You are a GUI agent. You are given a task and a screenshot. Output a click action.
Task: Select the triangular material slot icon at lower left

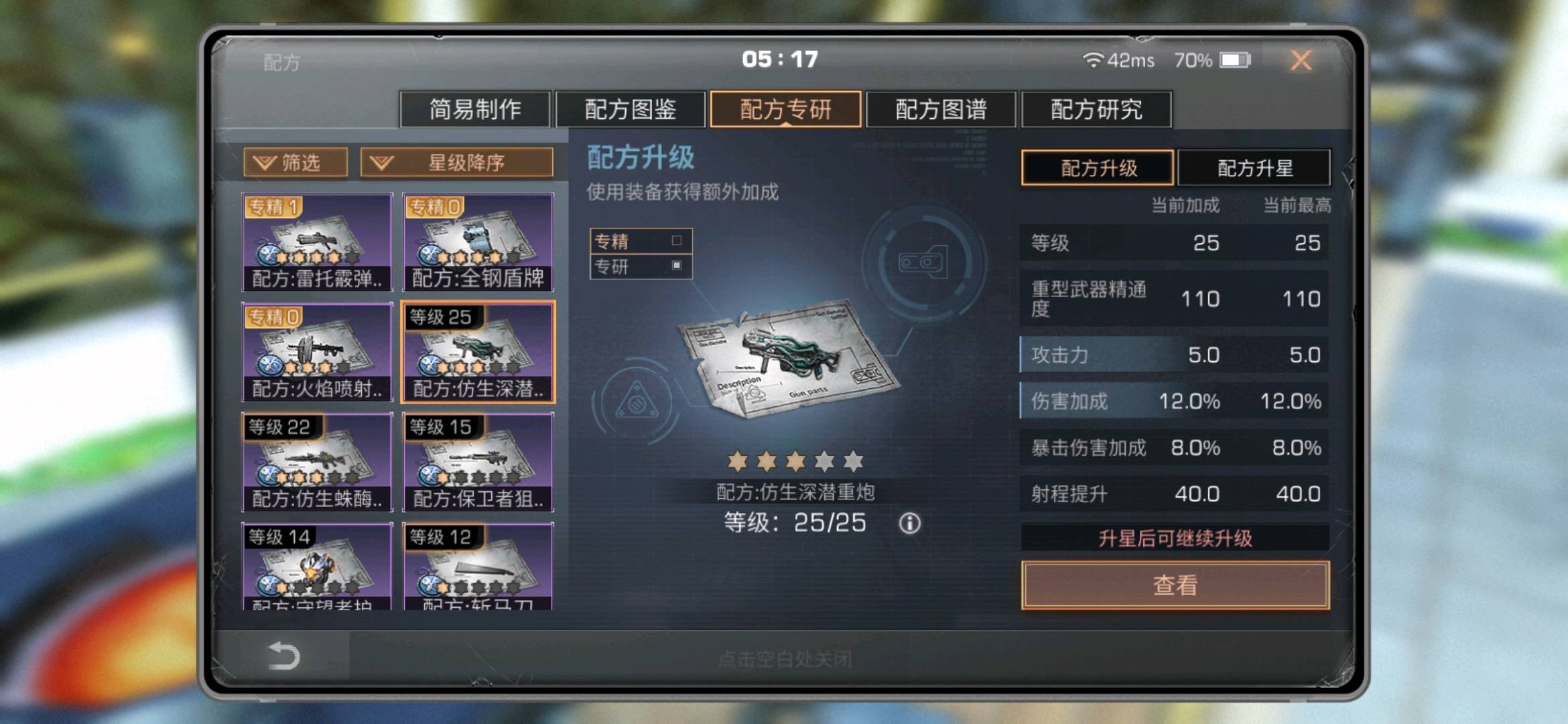(x=637, y=402)
